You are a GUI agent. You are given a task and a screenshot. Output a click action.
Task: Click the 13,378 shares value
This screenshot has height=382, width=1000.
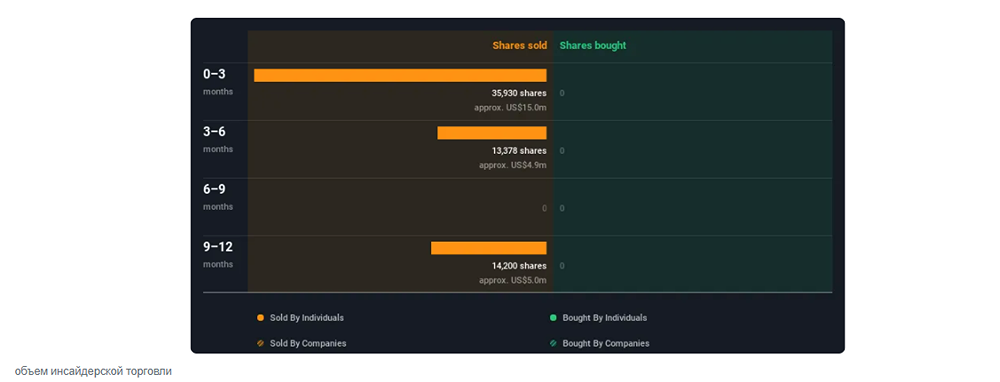tap(519, 151)
